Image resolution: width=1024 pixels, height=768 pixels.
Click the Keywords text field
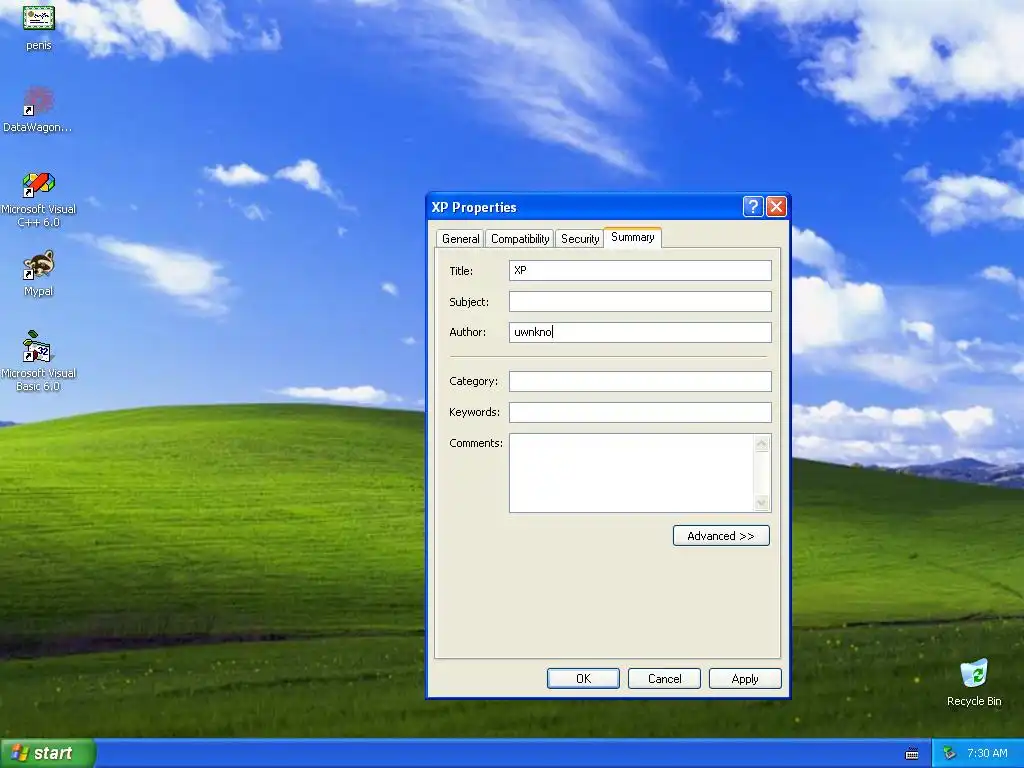(640, 412)
